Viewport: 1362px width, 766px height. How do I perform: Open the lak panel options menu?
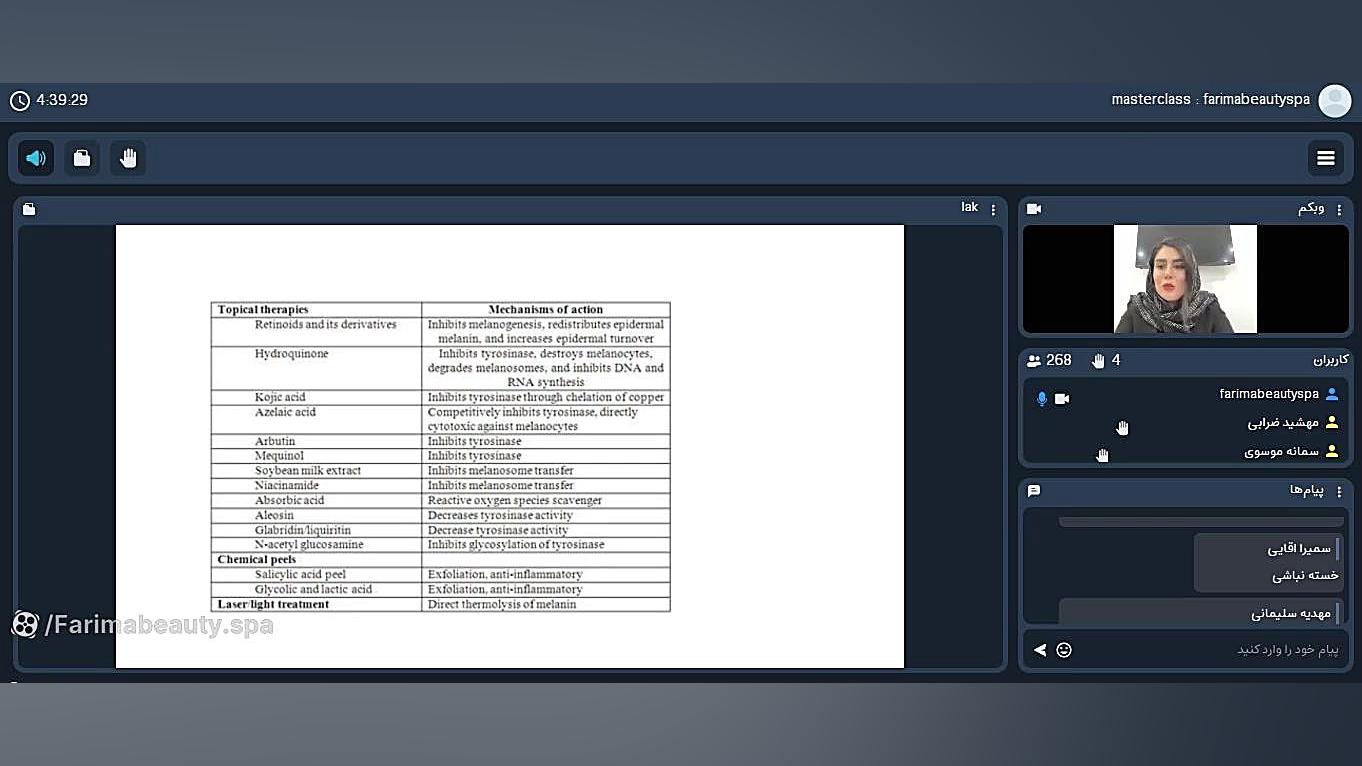pos(993,209)
